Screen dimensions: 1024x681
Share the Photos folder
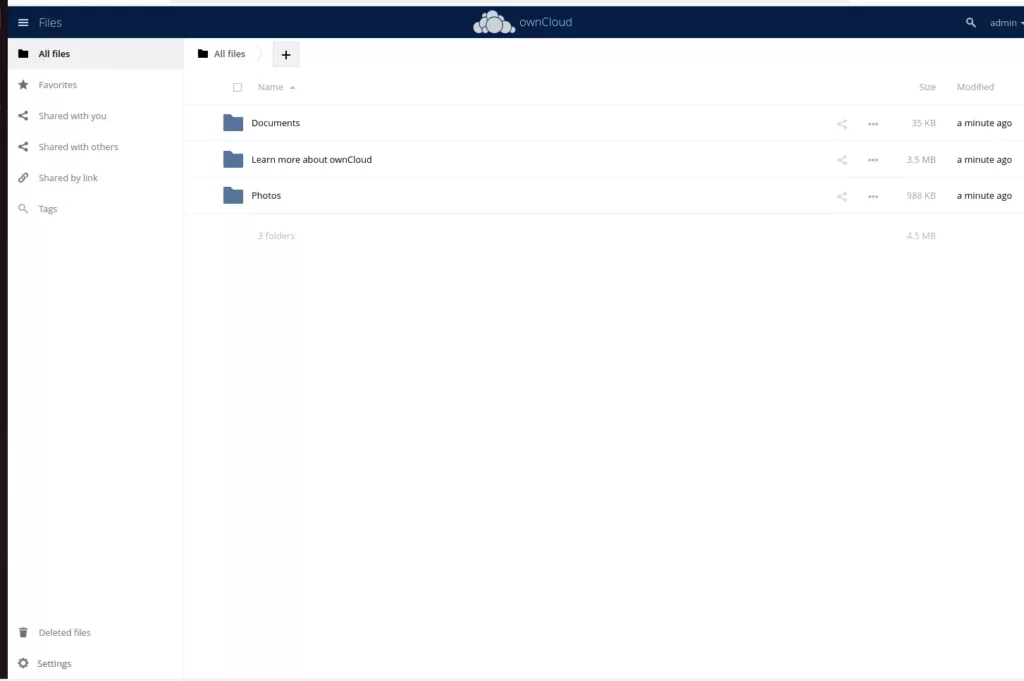tap(842, 197)
